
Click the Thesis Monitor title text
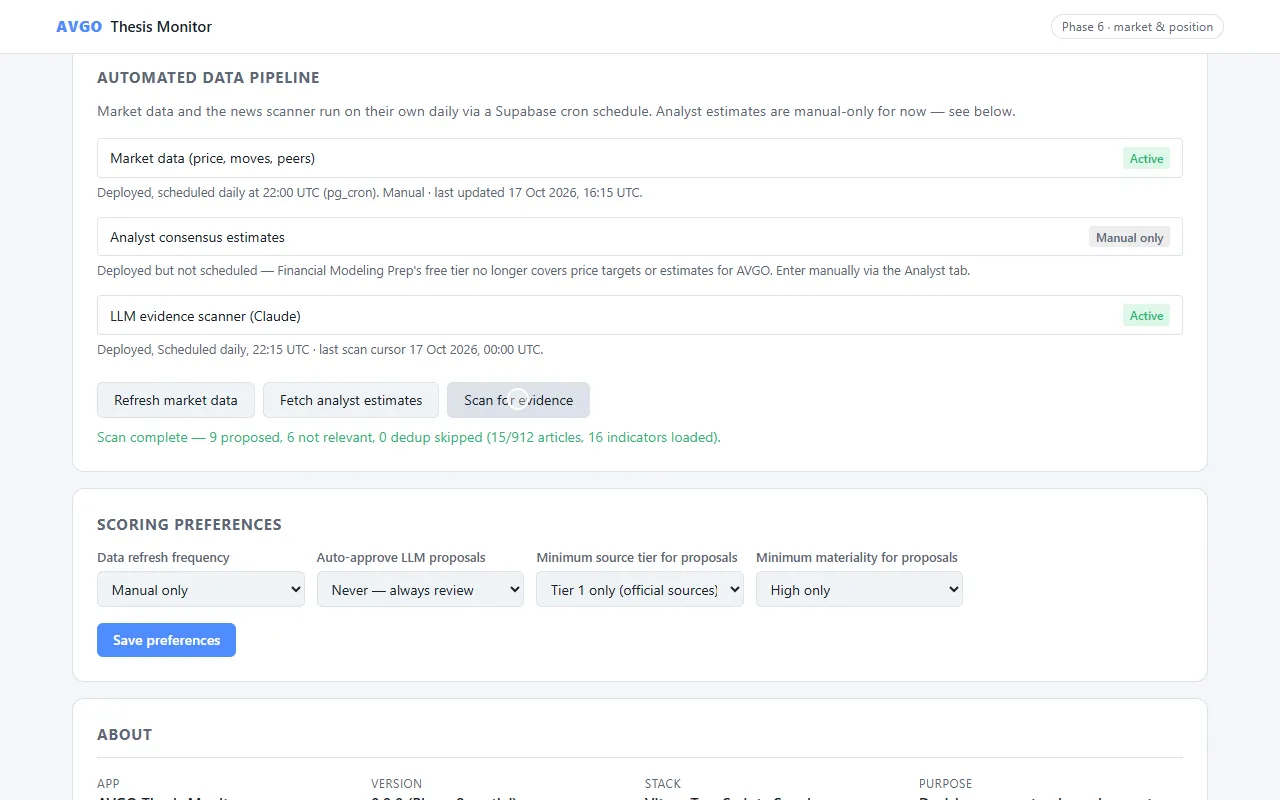161,27
